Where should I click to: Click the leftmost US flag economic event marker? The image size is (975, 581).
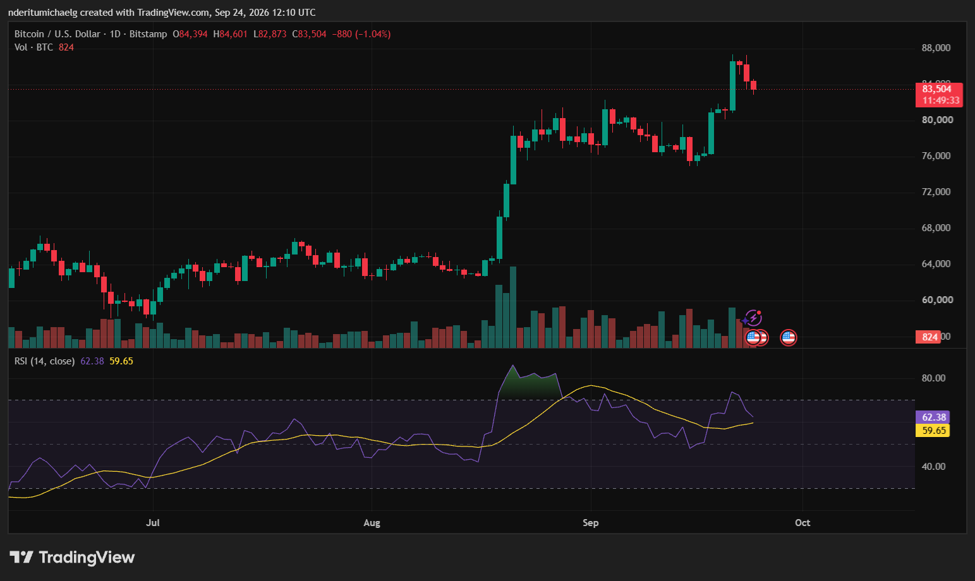pyautogui.click(x=753, y=338)
